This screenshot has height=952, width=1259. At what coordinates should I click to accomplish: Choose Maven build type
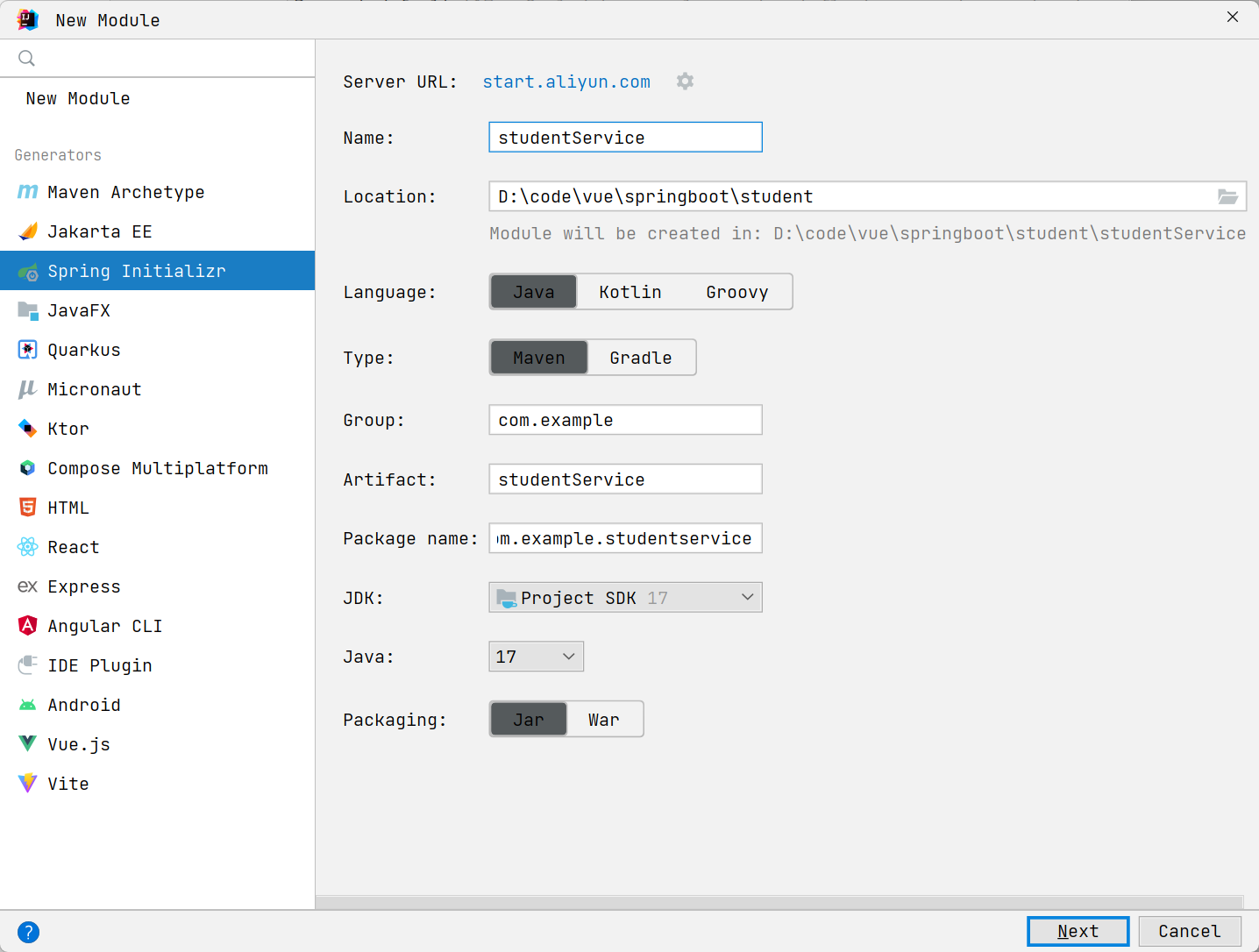click(x=539, y=358)
